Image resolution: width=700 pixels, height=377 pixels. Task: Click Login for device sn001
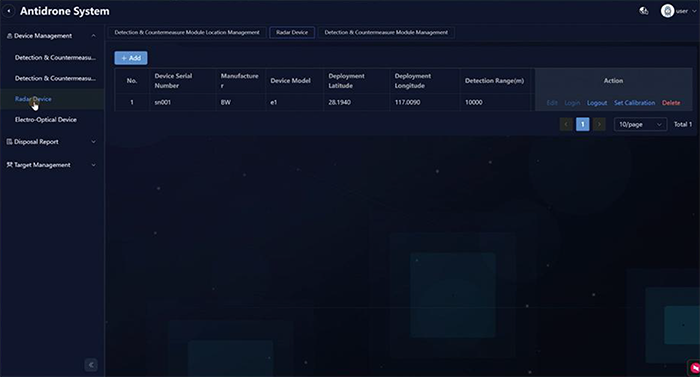click(x=572, y=103)
